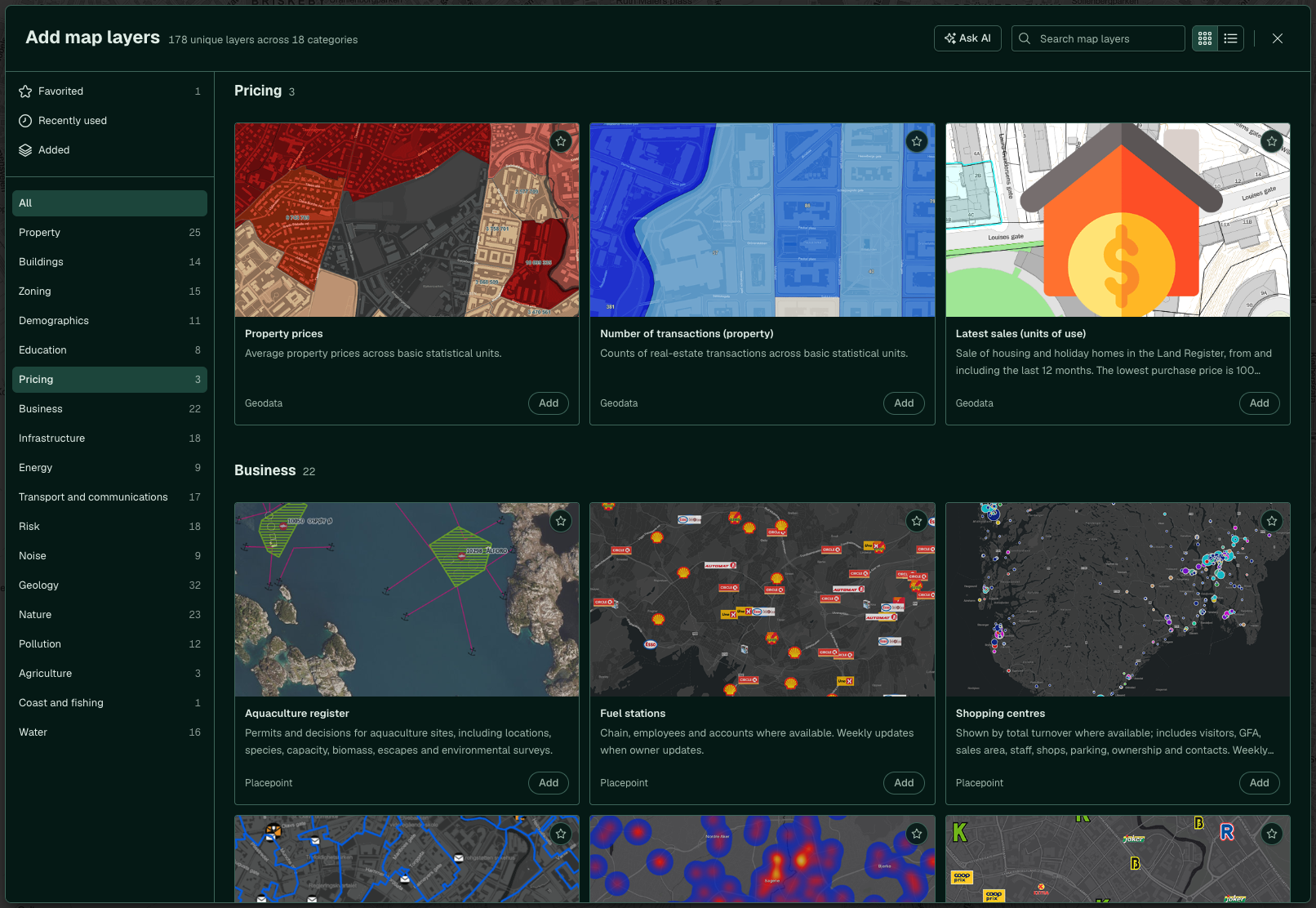
Task: Open the Fuel stations map thumbnail
Action: [x=762, y=600]
